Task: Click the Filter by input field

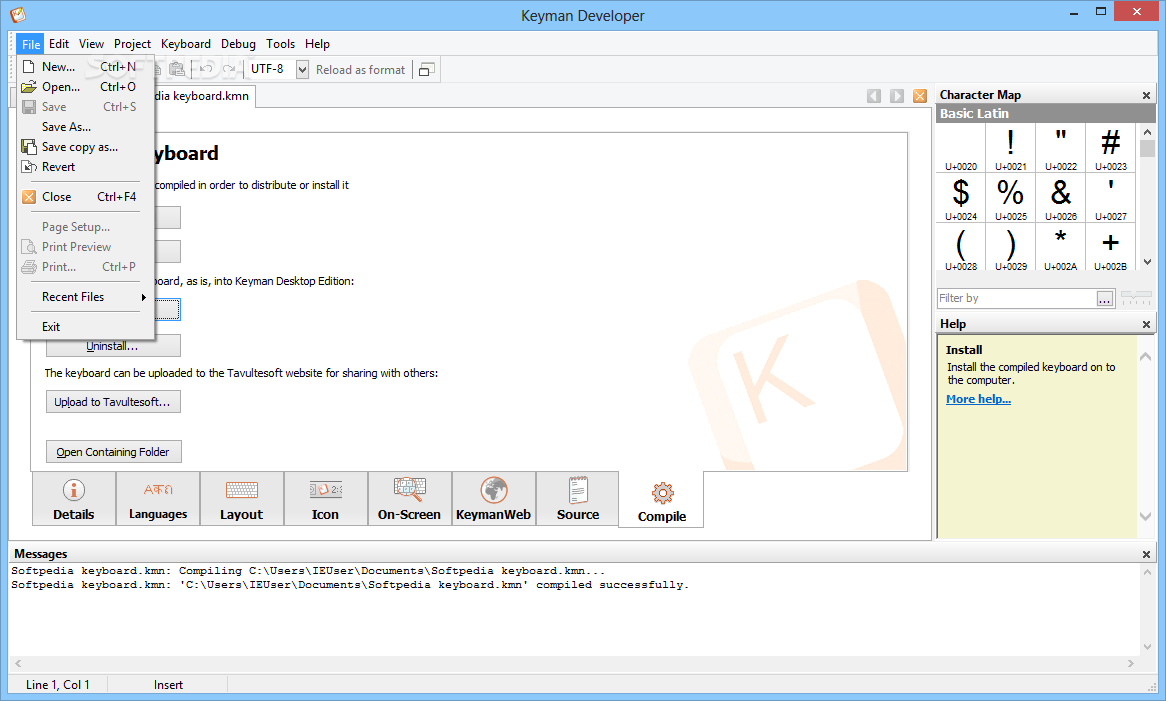Action: (1017, 298)
